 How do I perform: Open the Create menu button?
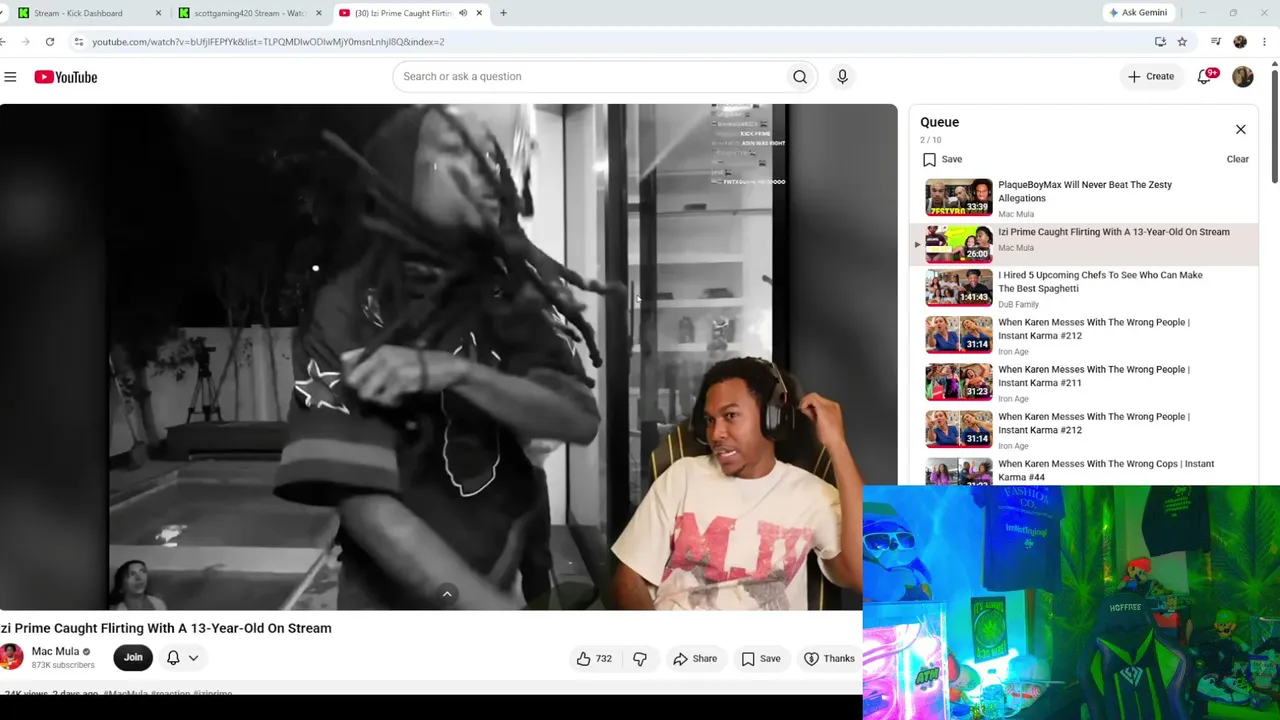pos(1151,77)
